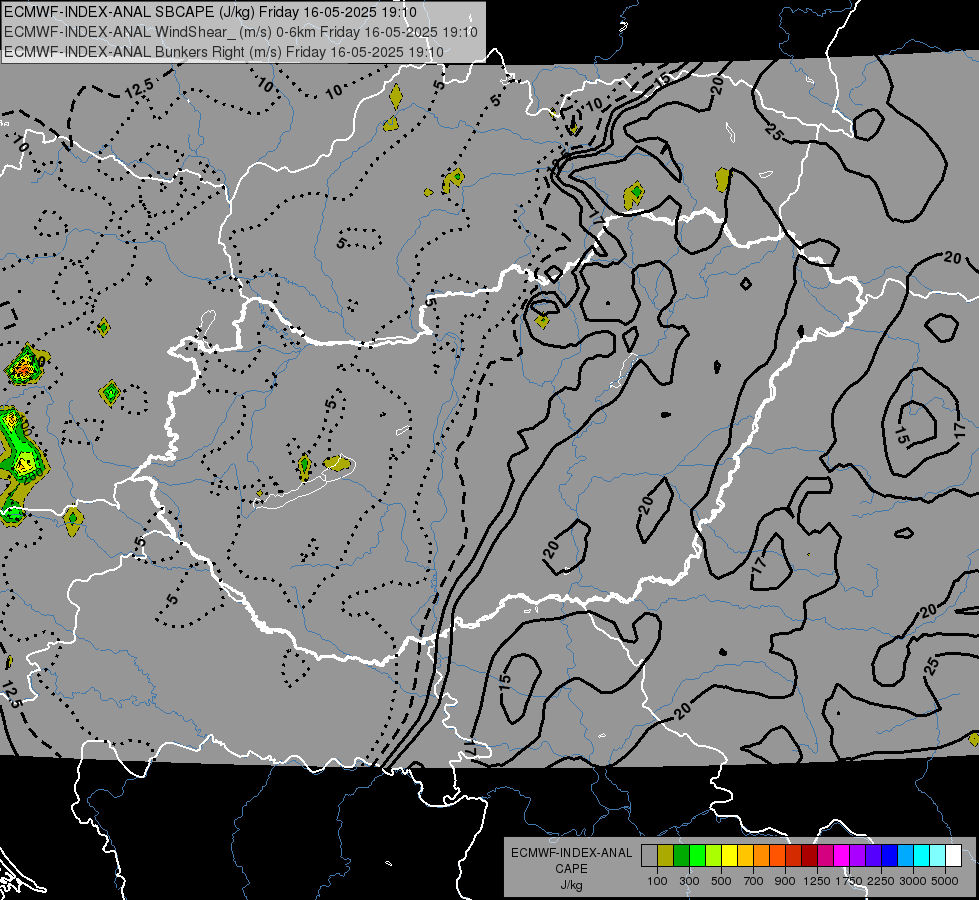
Task: Click the lime swatch left of the 500 tick
Action: [x=713, y=856]
